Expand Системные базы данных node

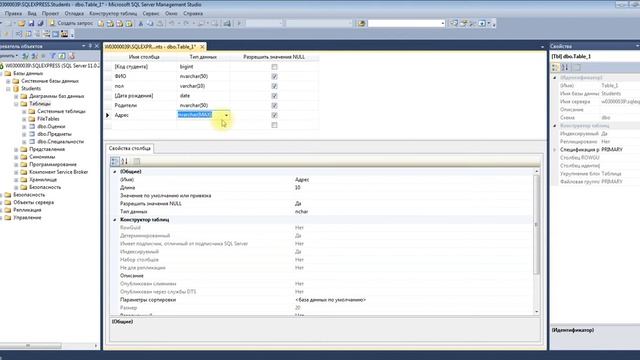click(x=8, y=81)
